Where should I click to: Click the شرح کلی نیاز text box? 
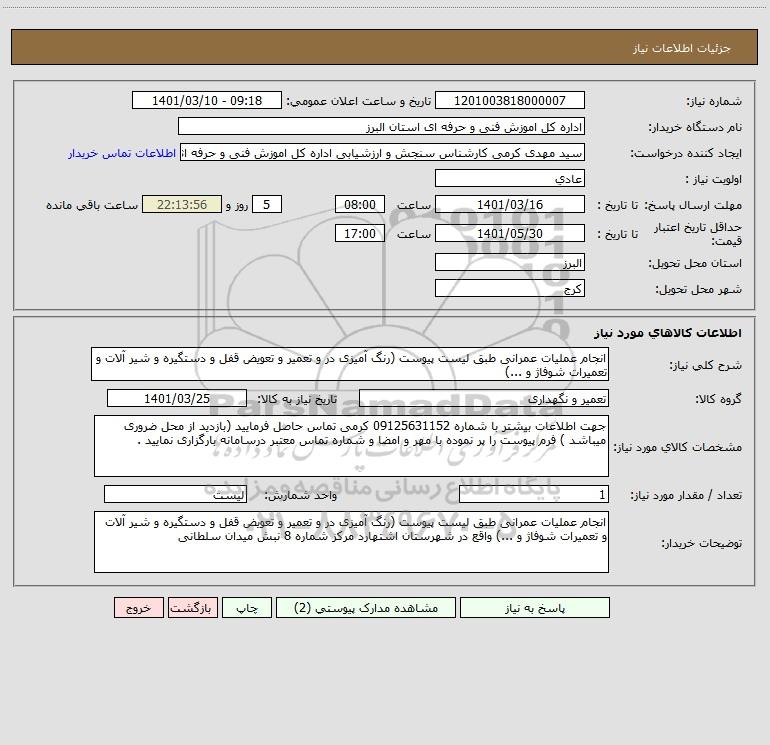pos(350,364)
